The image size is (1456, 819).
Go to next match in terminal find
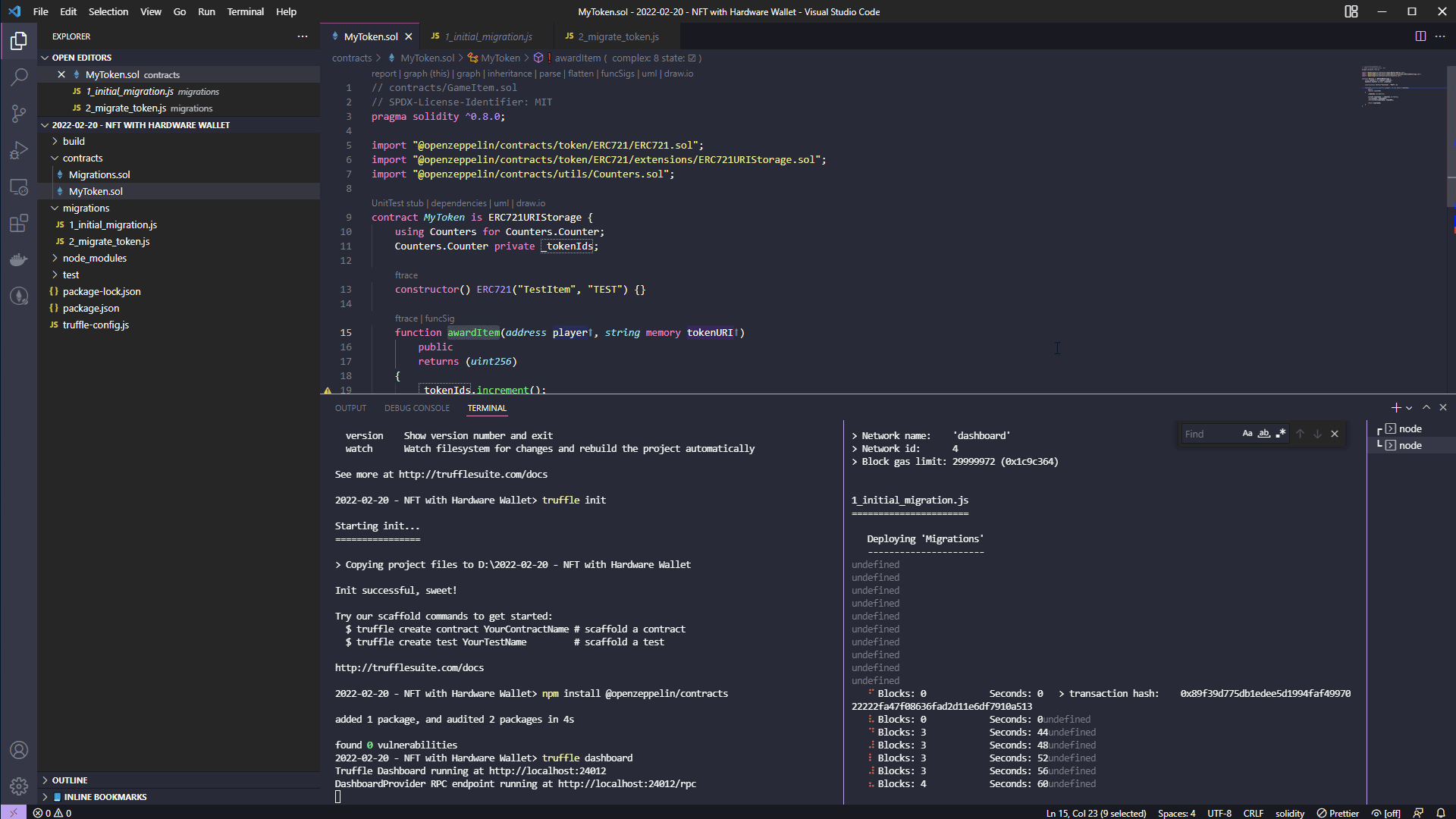[1317, 434]
